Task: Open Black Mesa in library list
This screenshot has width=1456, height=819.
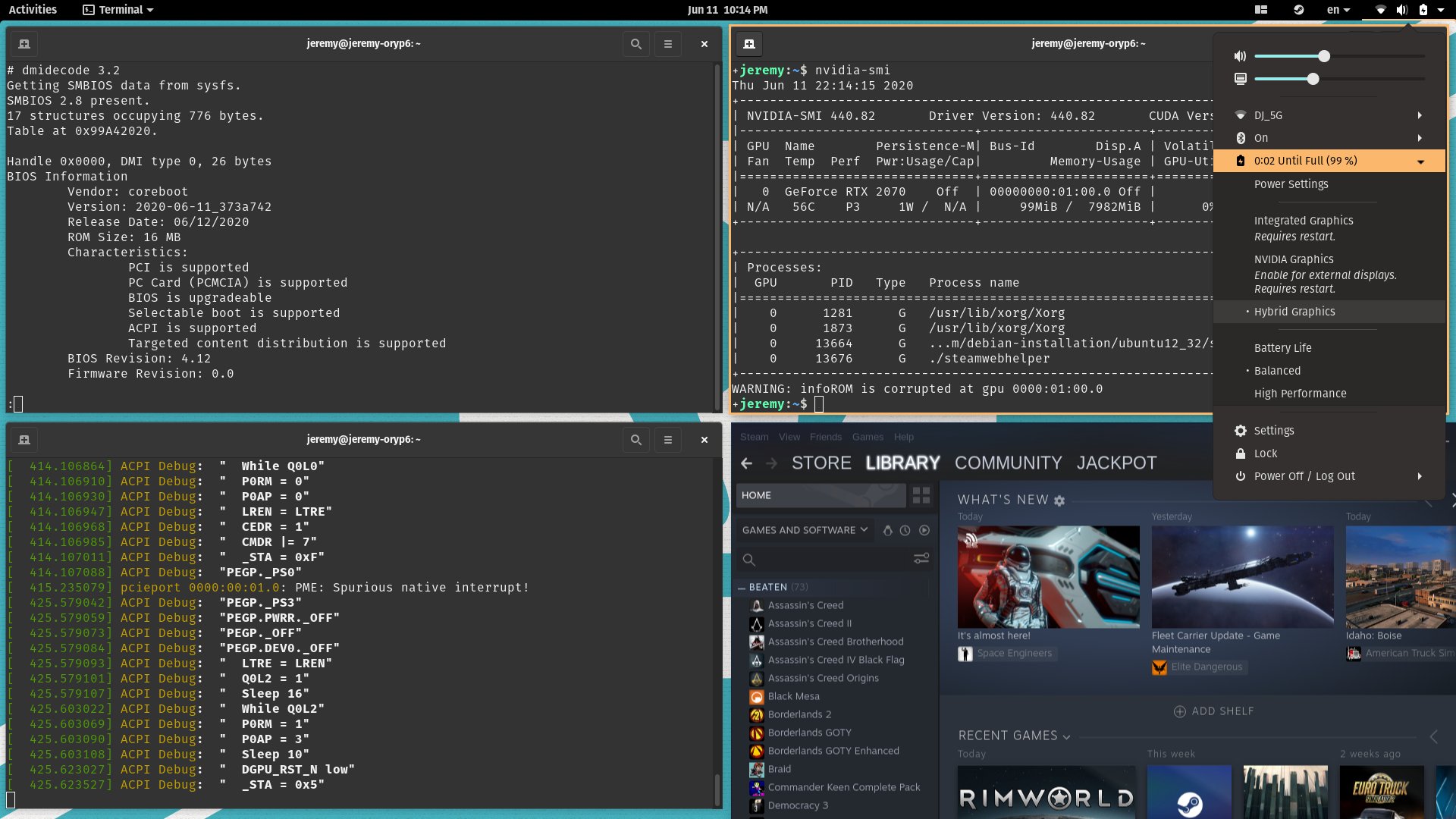Action: [793, 696]
